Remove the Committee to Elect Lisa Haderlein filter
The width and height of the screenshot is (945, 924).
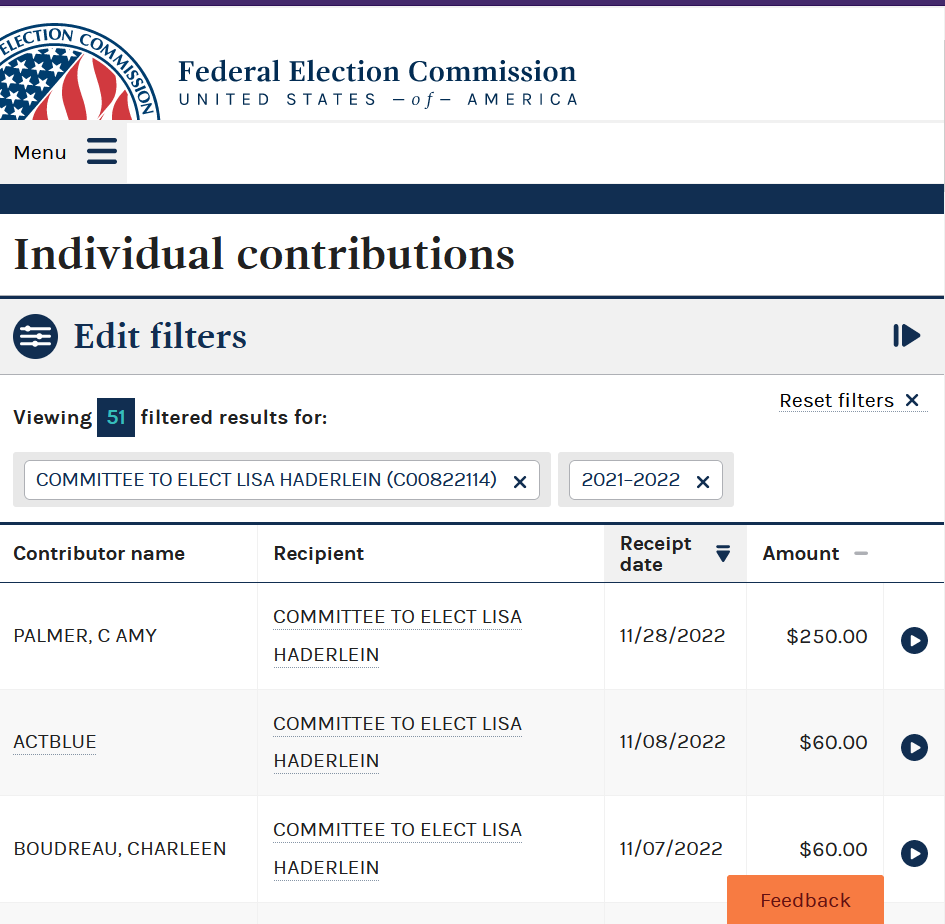tap(520, 482)
